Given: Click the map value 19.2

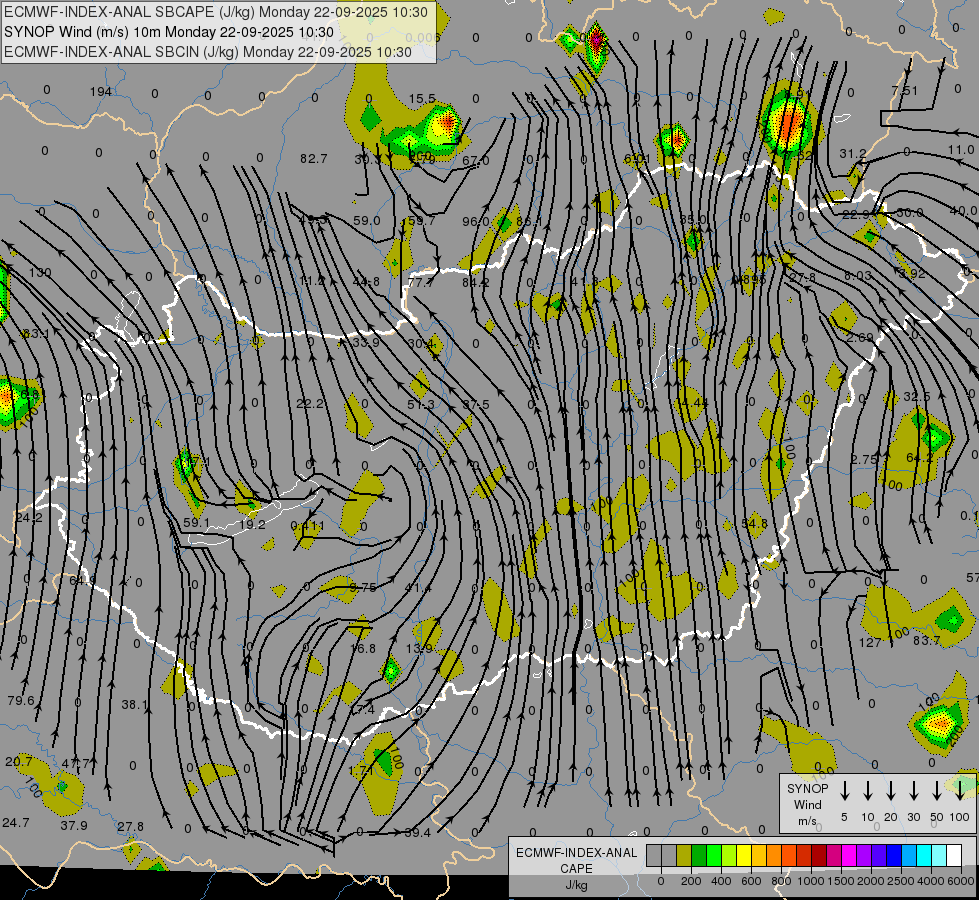Looking at the screenshot, I should coord(252,525).
